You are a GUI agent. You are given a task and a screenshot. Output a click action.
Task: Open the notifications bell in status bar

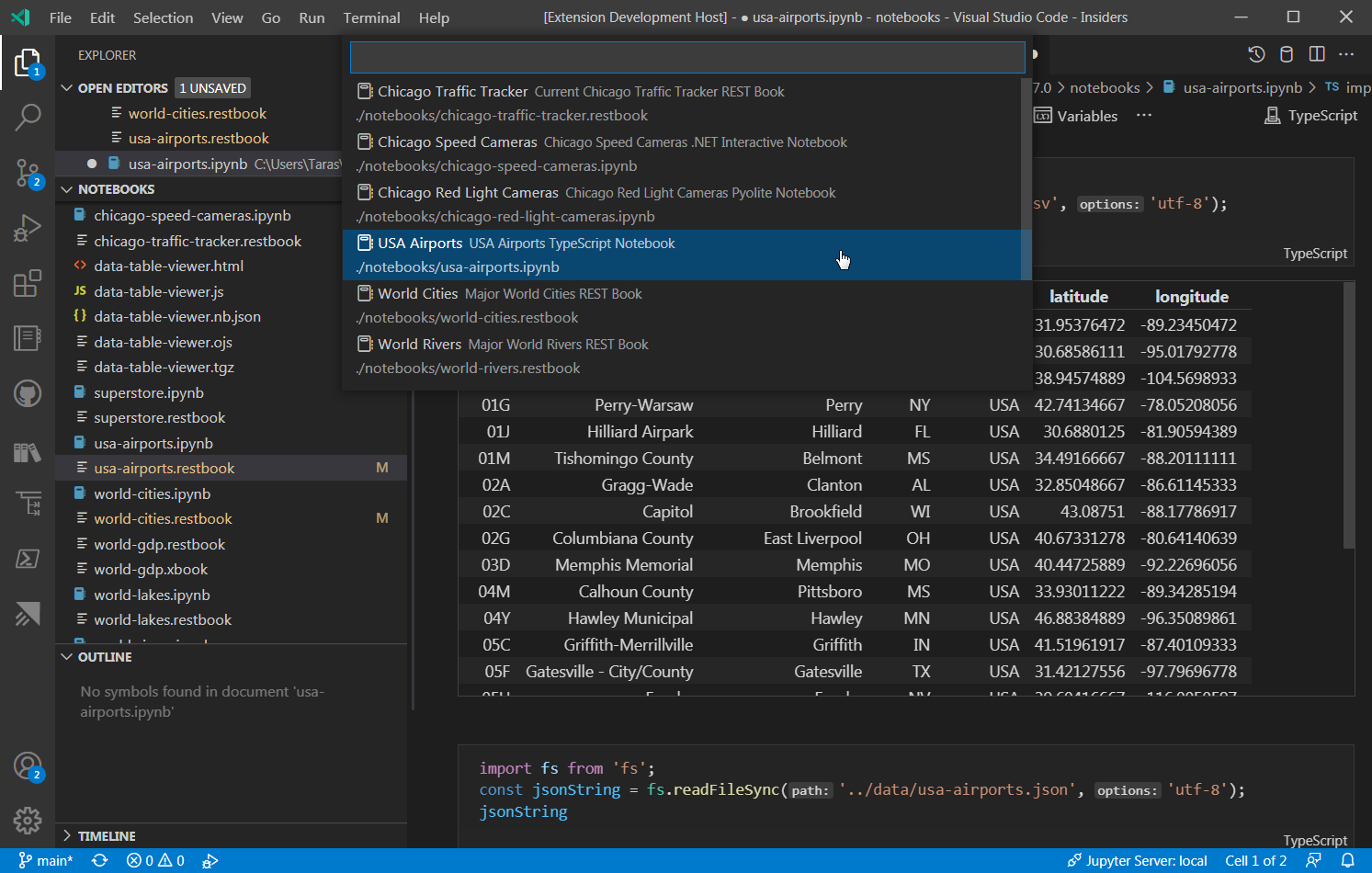pos(1347,861)
